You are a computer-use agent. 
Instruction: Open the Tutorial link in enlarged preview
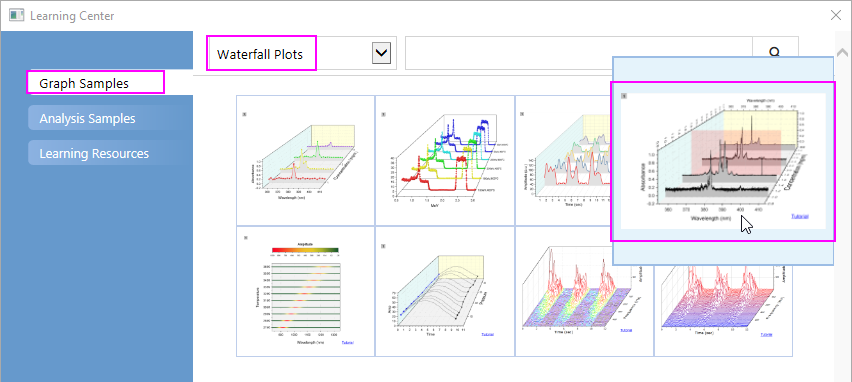point(800,216)
